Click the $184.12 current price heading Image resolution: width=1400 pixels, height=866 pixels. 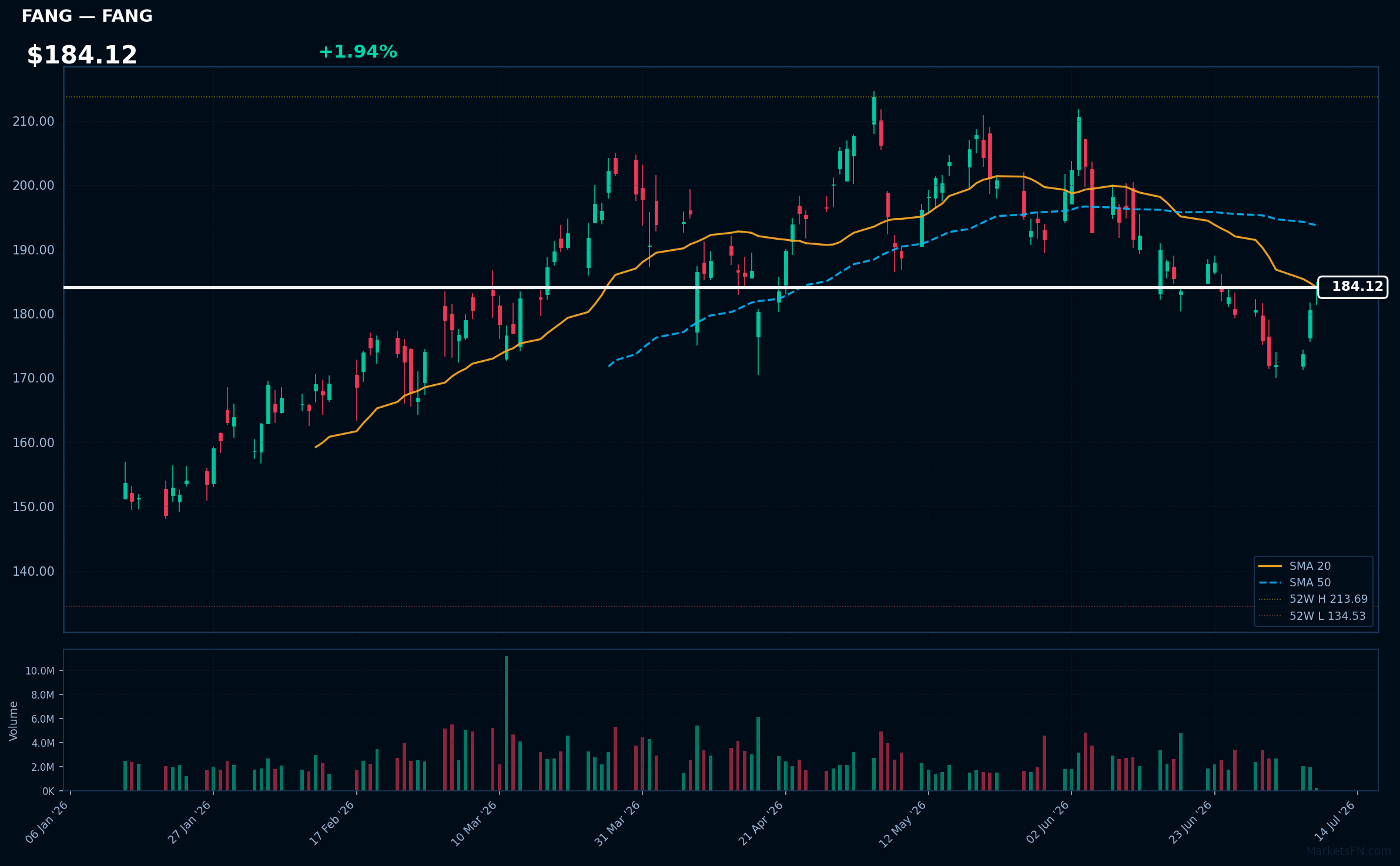82,55
